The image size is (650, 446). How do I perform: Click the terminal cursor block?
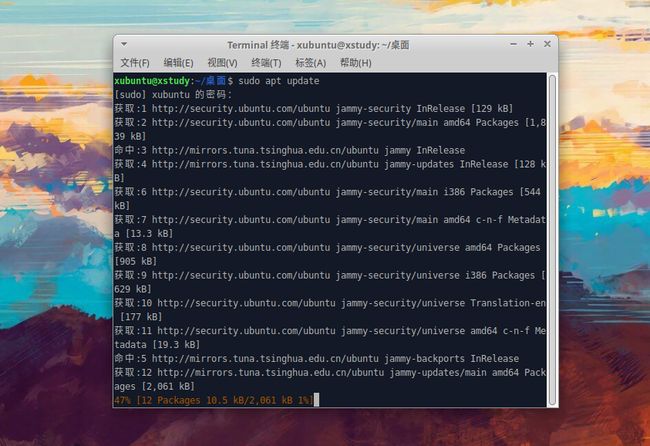point(316,400)
